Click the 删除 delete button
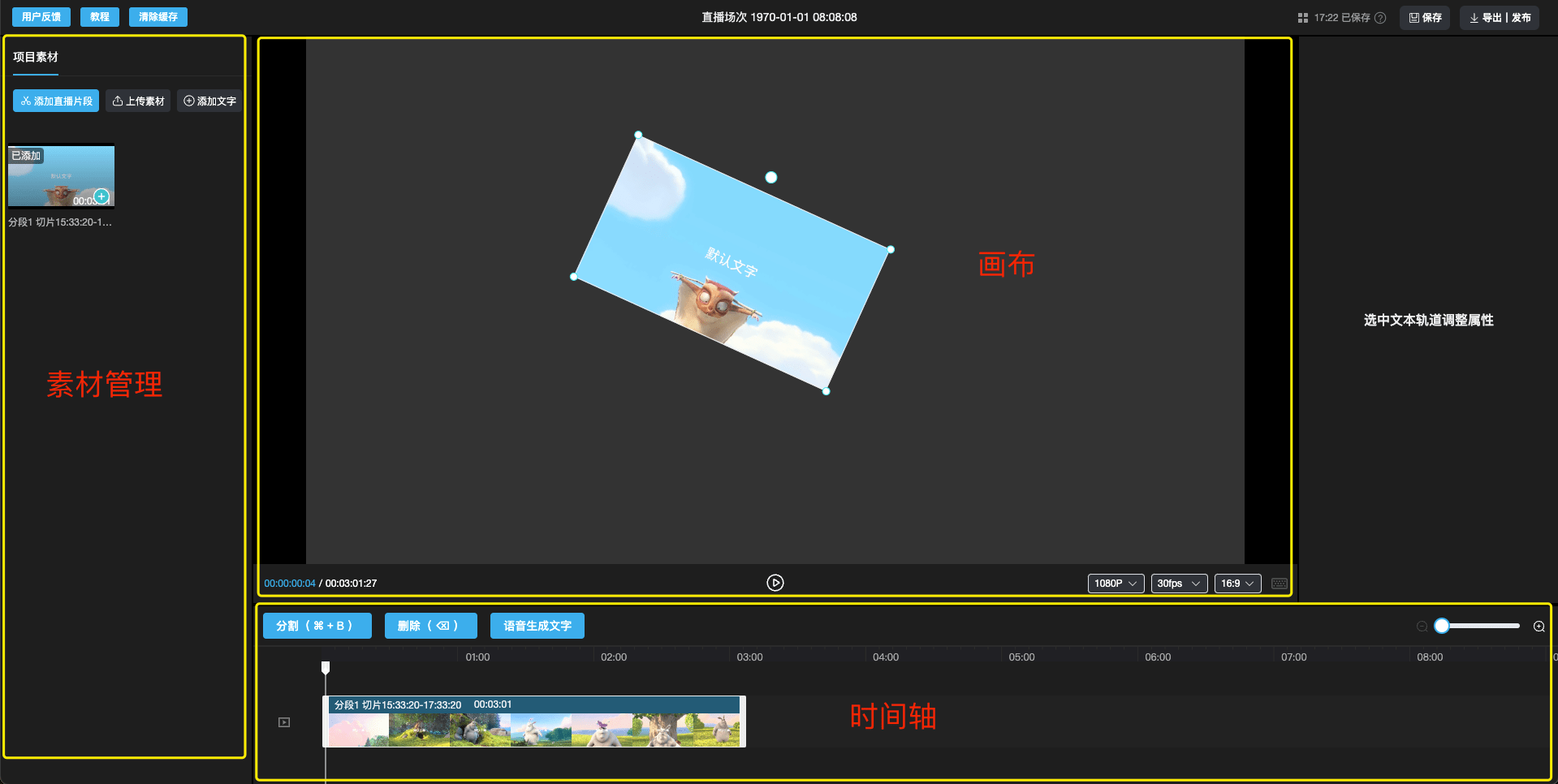Screen dimensions: 1558x784 tap(431, 626)
